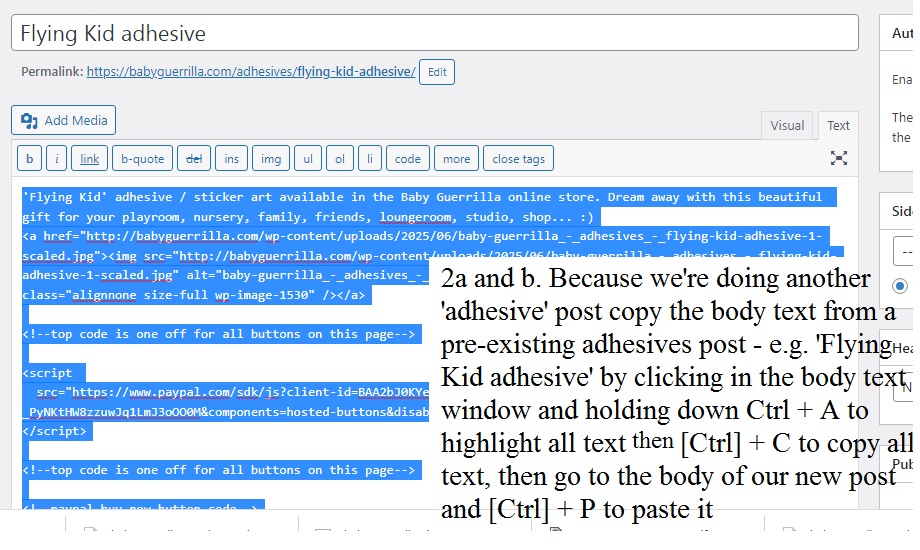Insert a 'more' tag with the more button
The width and height of the screenshot is (920, 550).
pyautogui.click(x=456, y=158)
